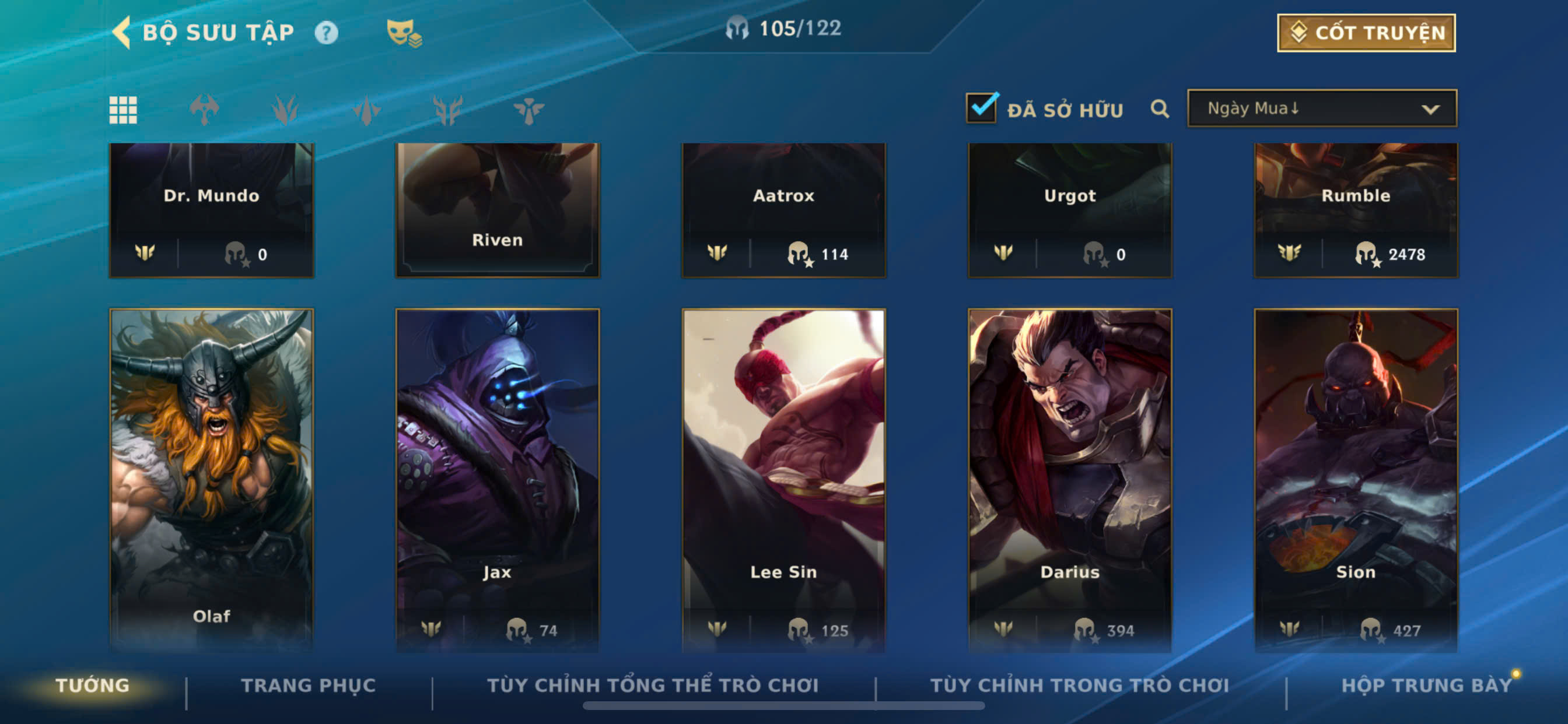Viewport: 1568px width, 724px height.
Task: Filter champions by third role icon
Action: [x=366, y=110]
